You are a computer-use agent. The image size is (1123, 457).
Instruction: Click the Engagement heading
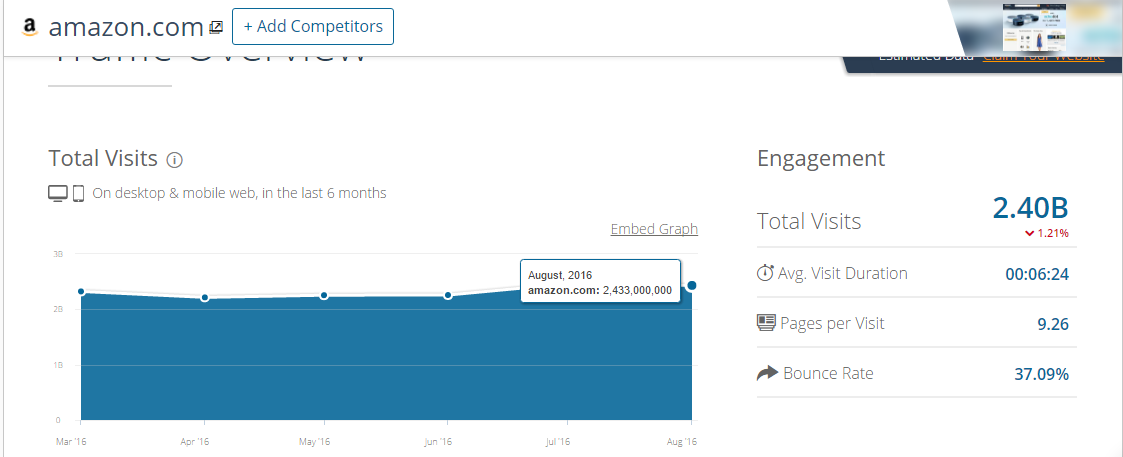[821, 158]
